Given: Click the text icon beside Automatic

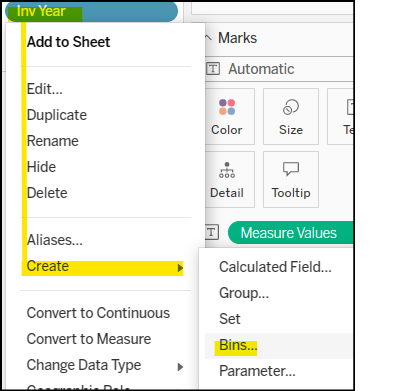Looking at the screenshot, I should click(x=213, y=69).
